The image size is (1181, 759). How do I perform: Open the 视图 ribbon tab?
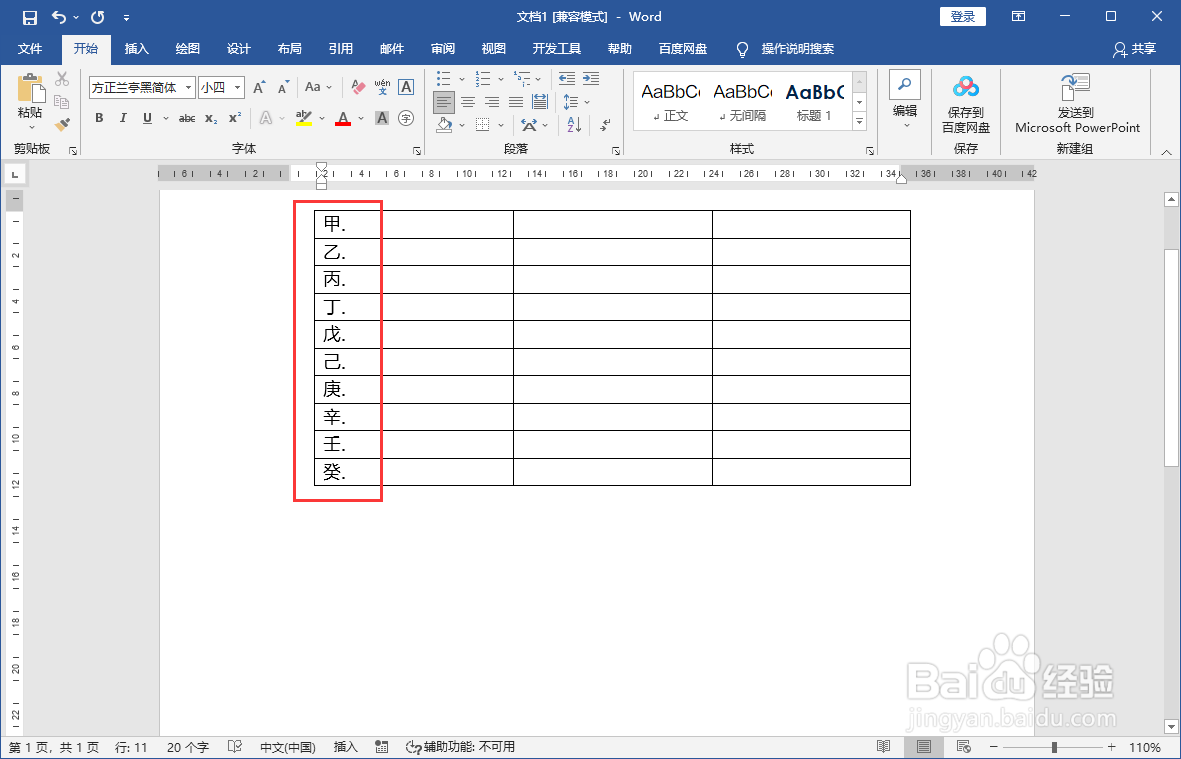tap(493, 49)
